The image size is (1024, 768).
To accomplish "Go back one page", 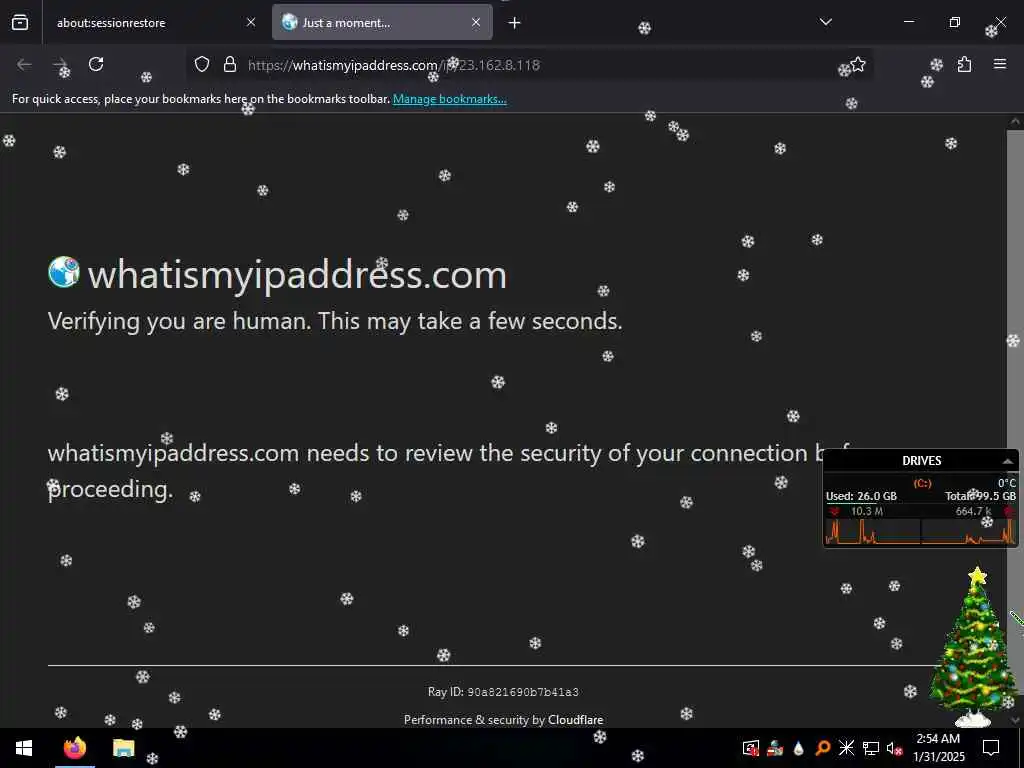I will pyautogui.click(x=24, y=64).
